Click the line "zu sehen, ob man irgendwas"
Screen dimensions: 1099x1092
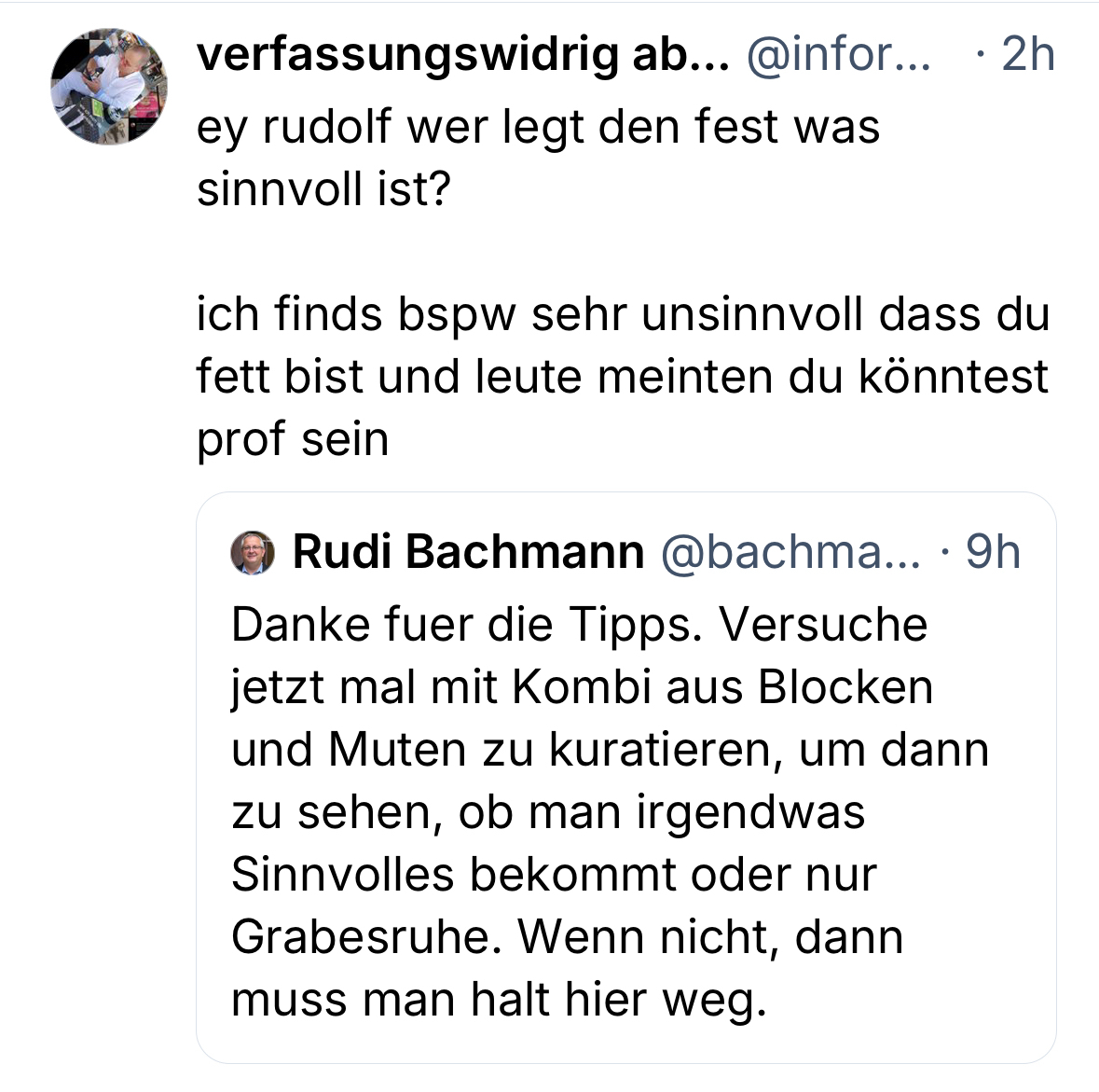[548, 812]
